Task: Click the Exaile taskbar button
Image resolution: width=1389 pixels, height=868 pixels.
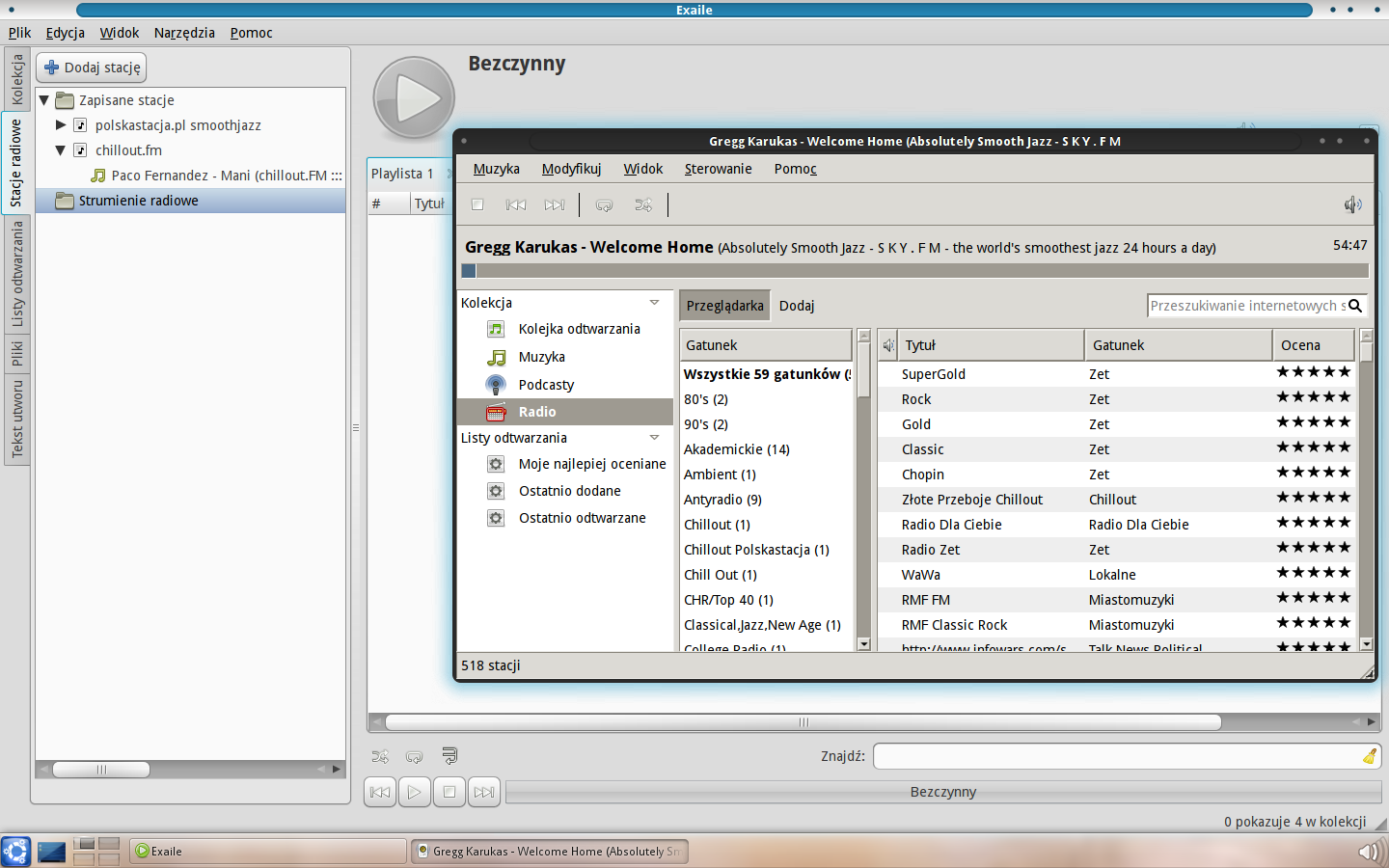Action: click(x=268, y=852)
